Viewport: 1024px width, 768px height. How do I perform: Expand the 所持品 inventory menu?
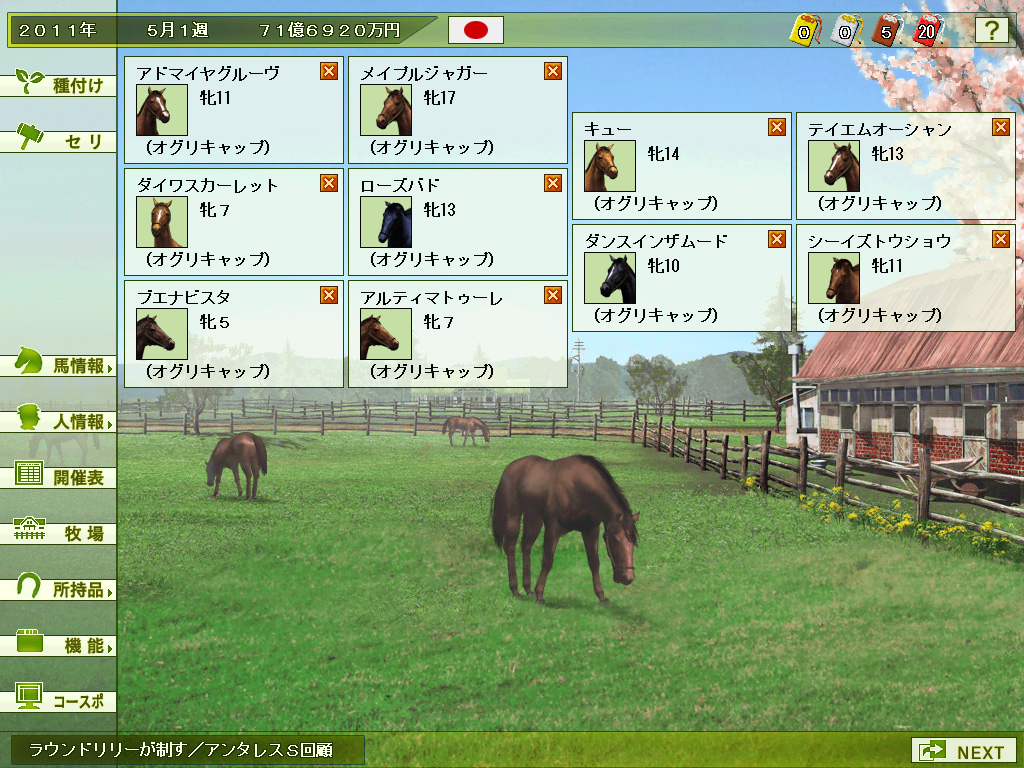pyautogui.click(x=58, y=589)
